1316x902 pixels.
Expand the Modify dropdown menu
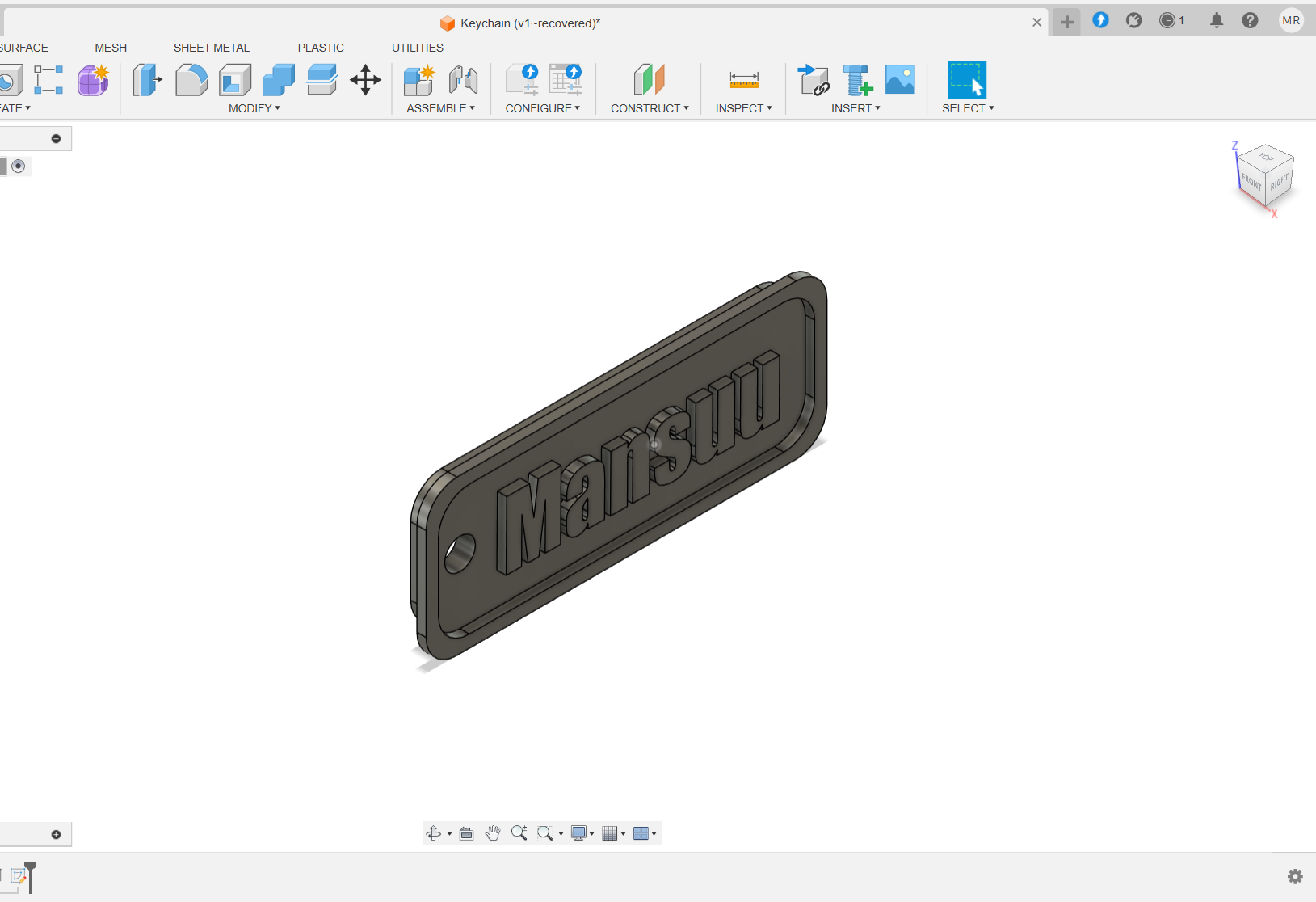(254, 108)
